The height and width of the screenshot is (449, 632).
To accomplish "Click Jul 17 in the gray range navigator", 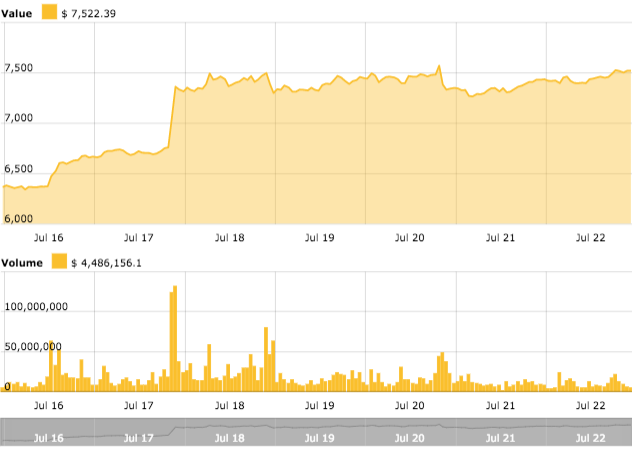I will (x=139, y=438).
